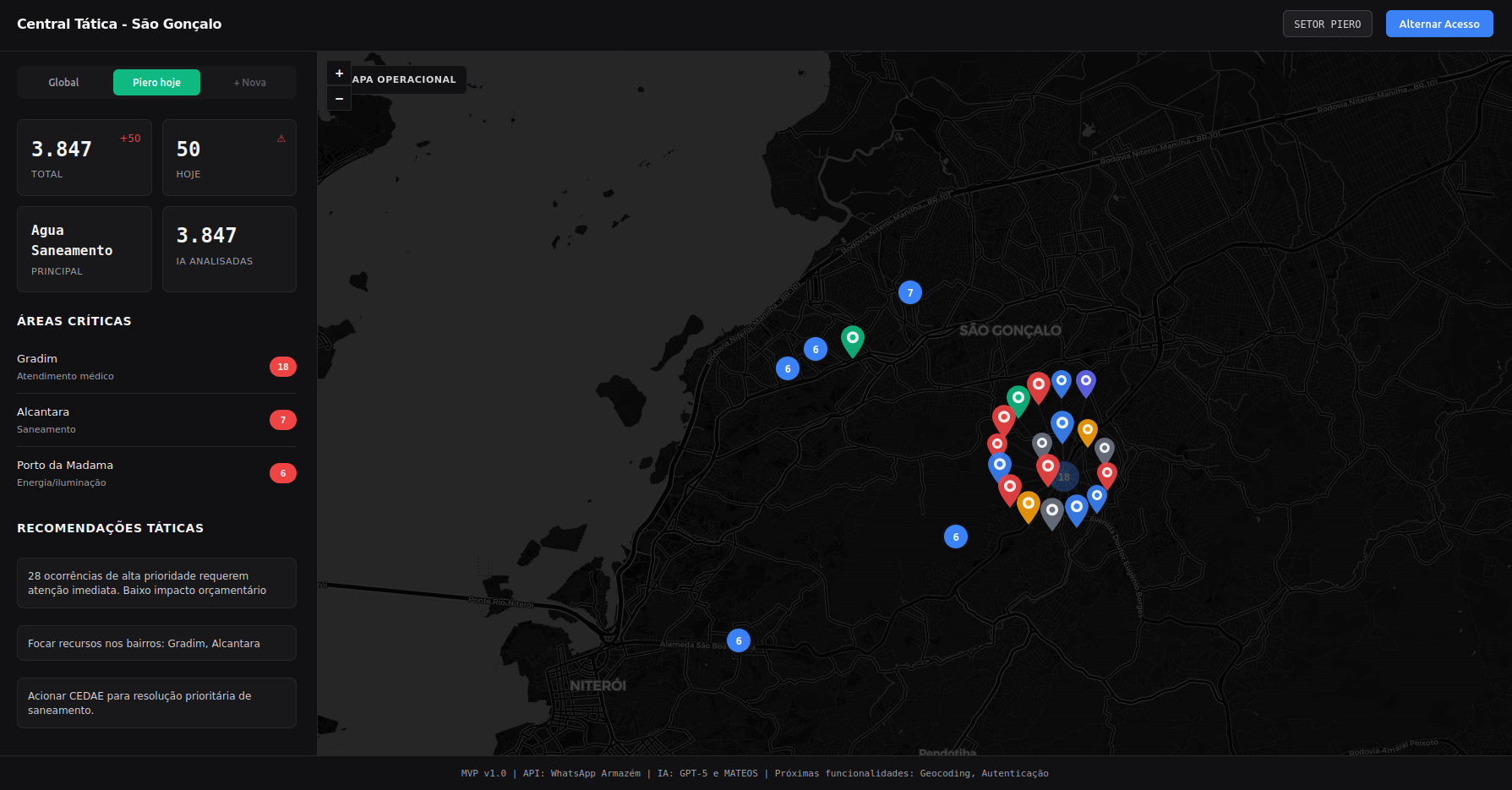Open the 3.847 IA ANALISADAS card
This screenshot has width=1512, height=790.
coord(229,249)
